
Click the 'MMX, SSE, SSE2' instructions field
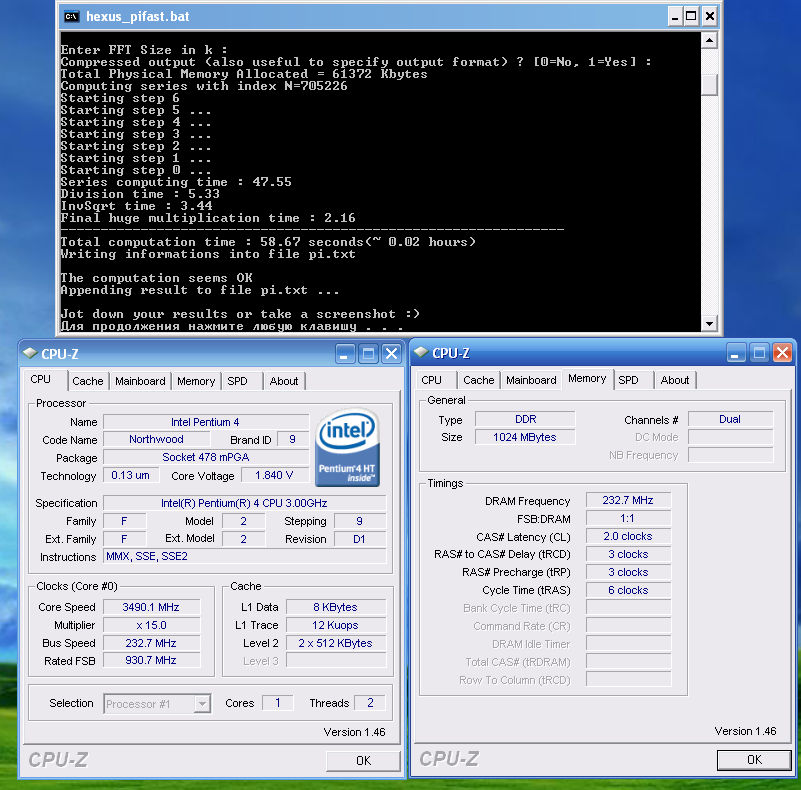pyautogui.click(x=245, y=556)
